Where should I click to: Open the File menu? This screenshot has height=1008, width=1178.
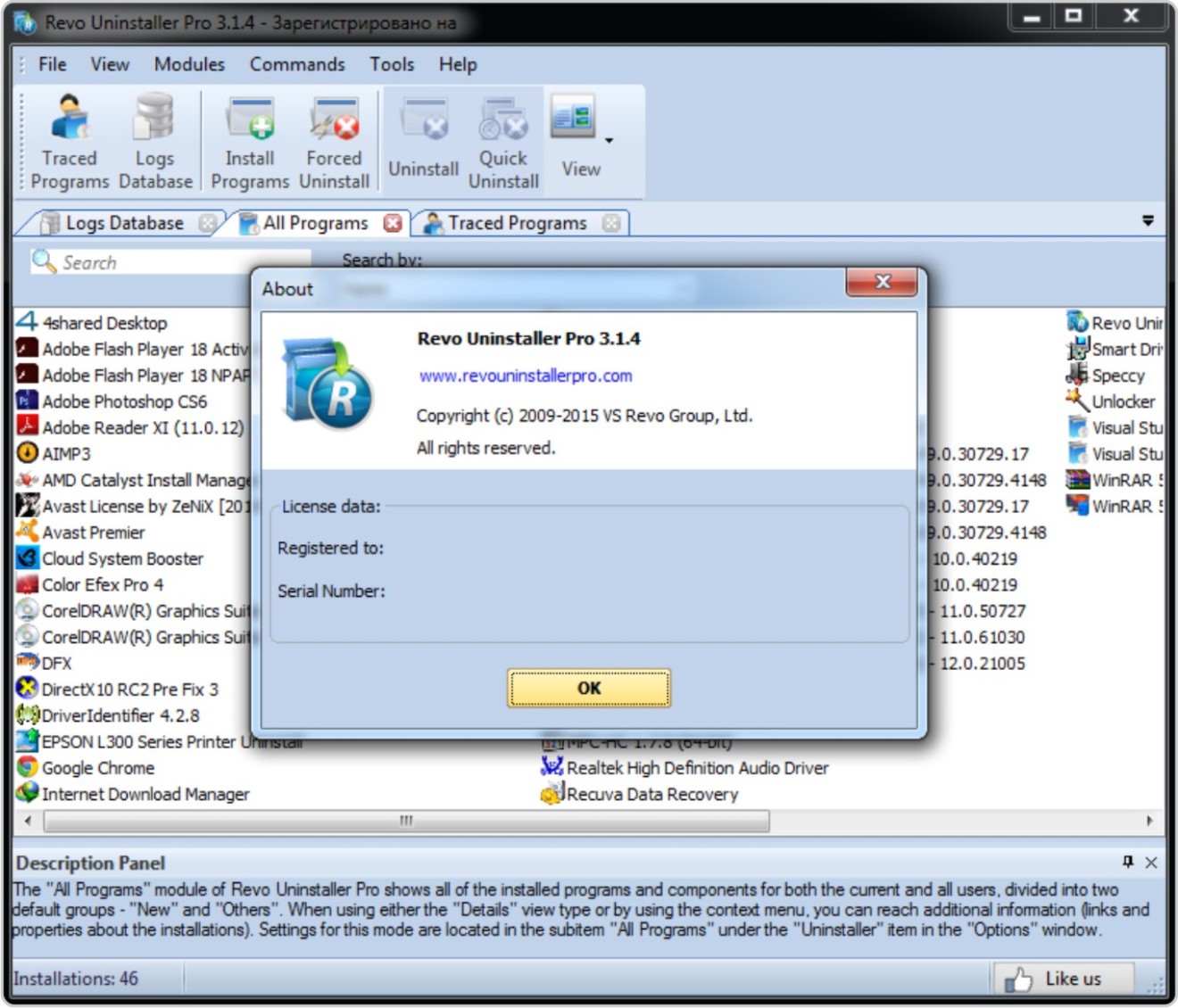coord(52,64)
